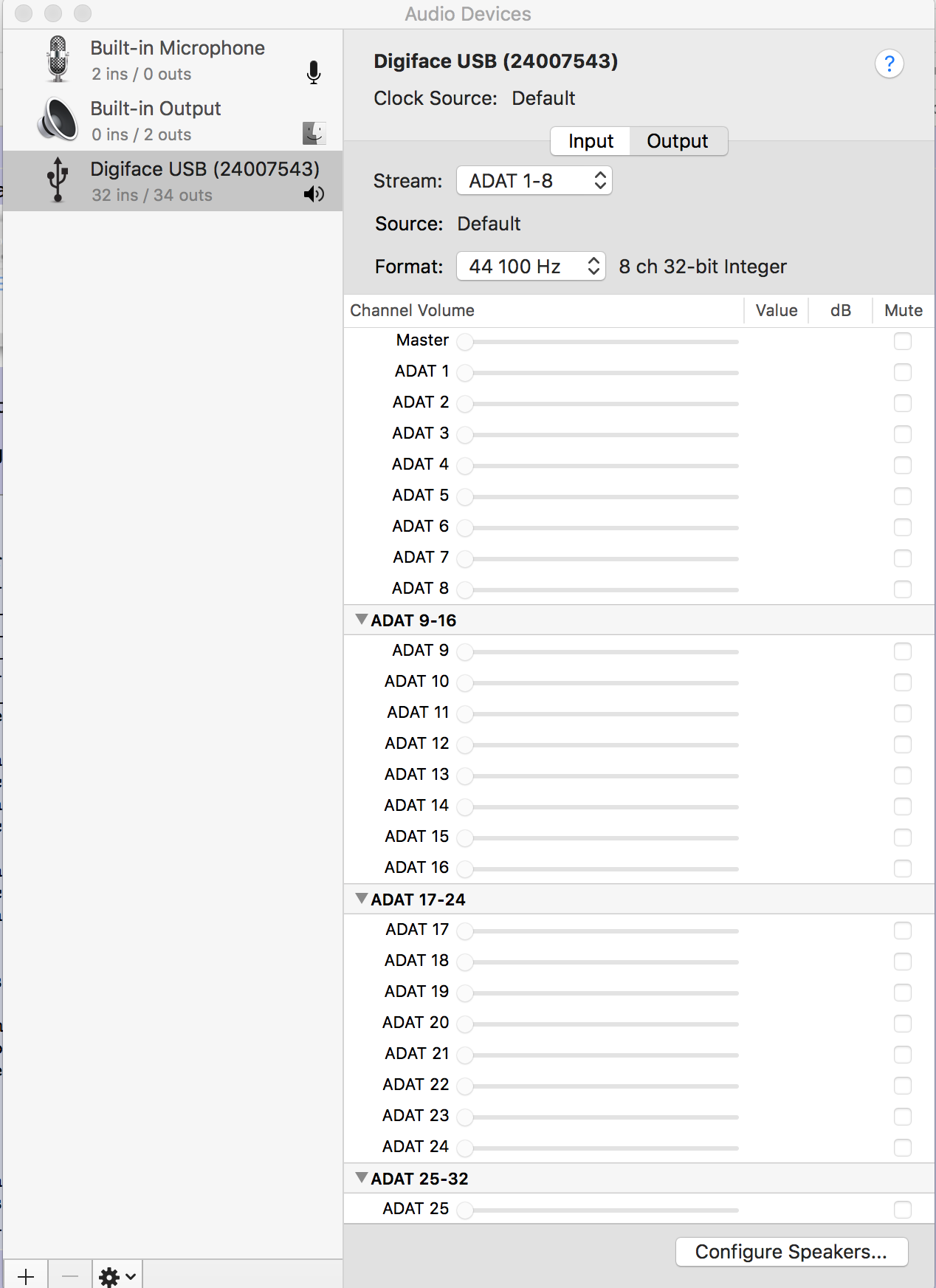Mute the ADAT 9 channel
Screen dimensions: 936x1288
coord(902,651)
